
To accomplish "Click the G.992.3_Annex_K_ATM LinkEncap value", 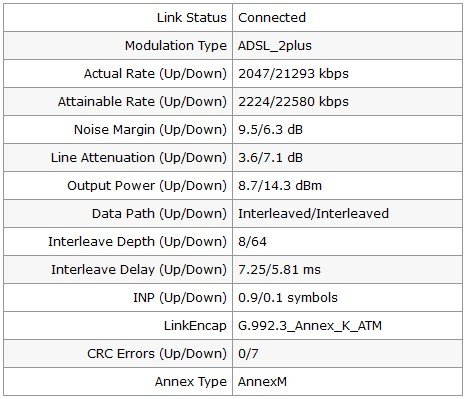I will tap(310, 326).
